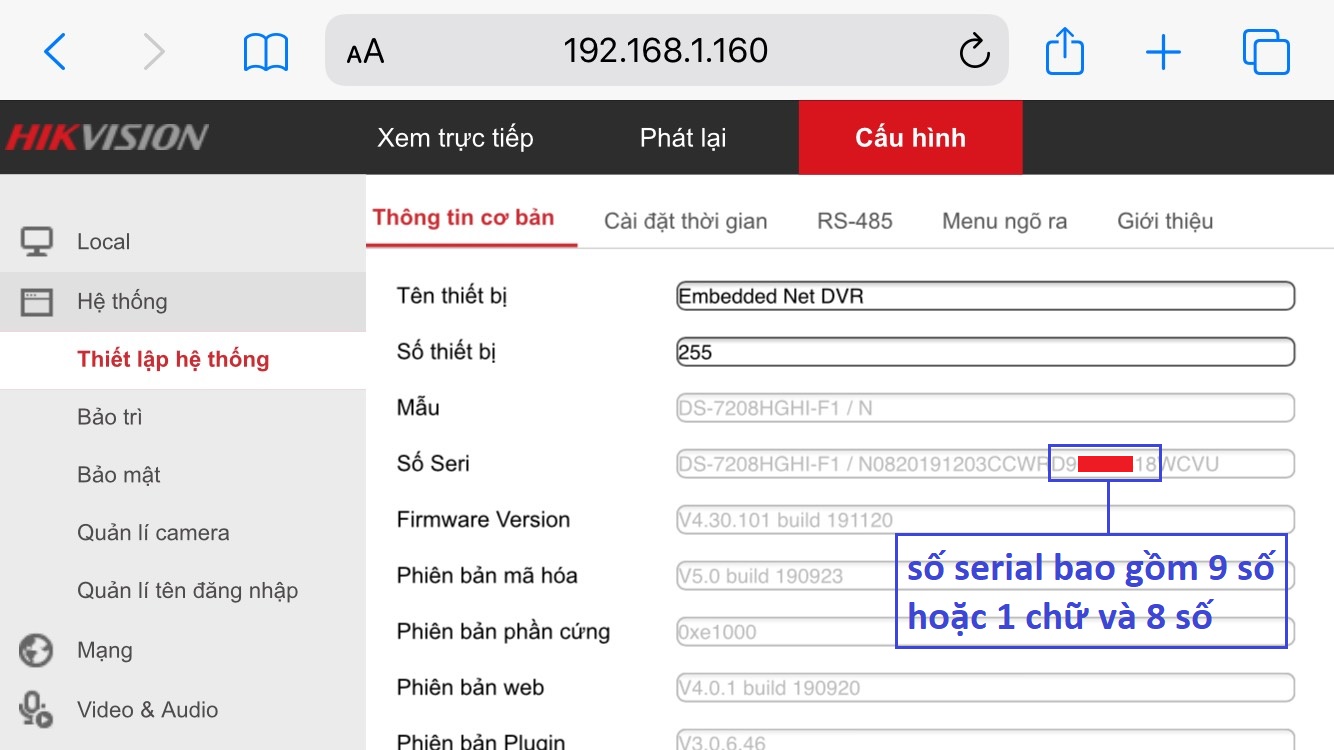Switch to Menu ngõ ra tab
The height and width of the screenshot is (750, 1334).
coord(1004,221)
